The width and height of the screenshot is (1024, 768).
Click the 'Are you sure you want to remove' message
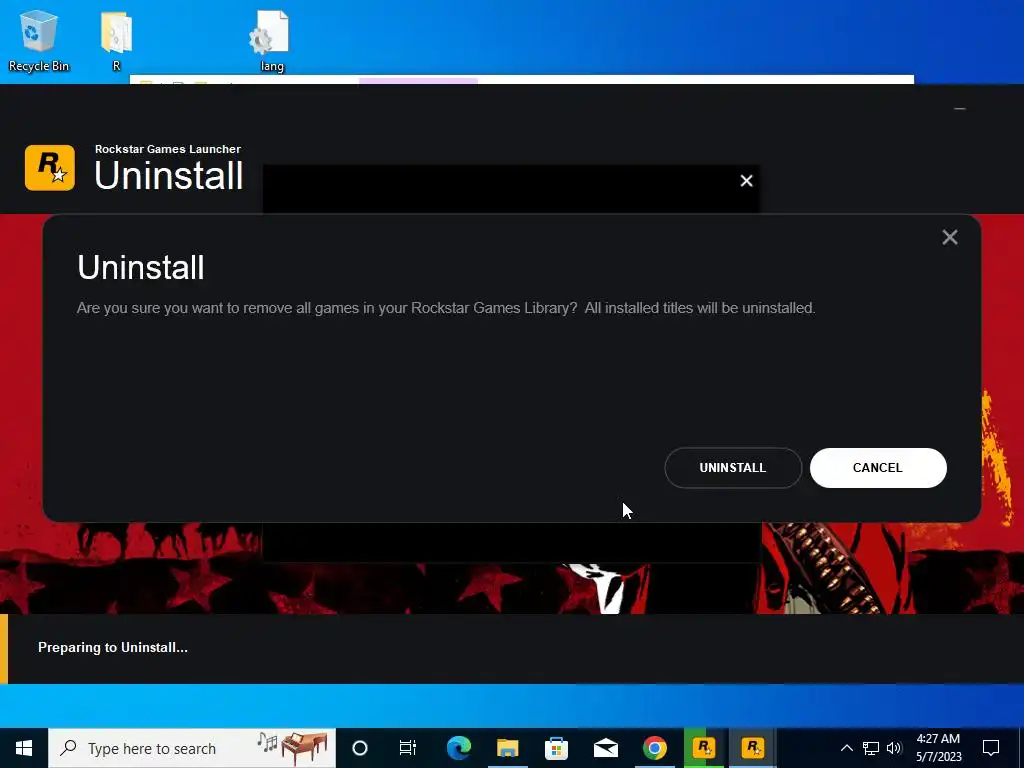446,308
